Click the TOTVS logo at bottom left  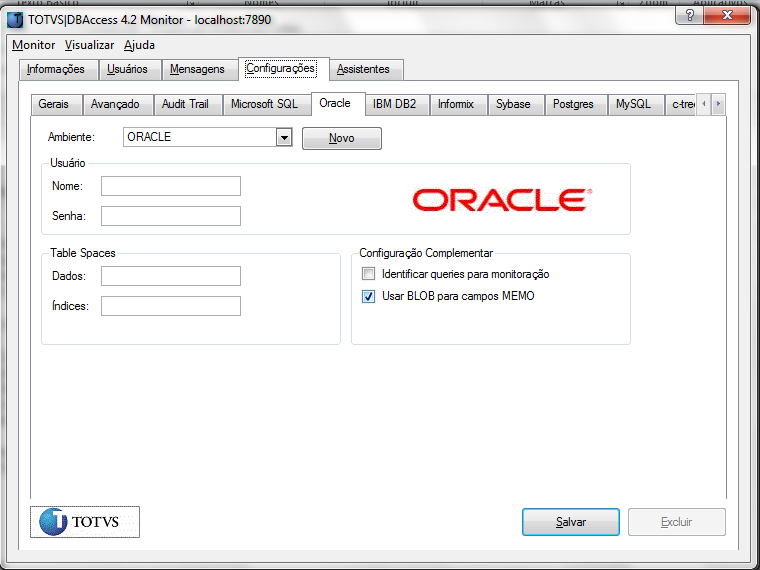tap(85, 522)
